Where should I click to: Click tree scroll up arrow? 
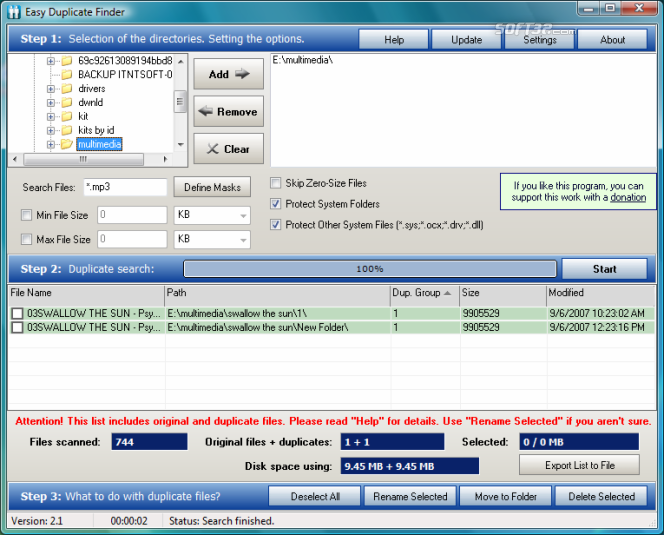(x=181, y=61)
